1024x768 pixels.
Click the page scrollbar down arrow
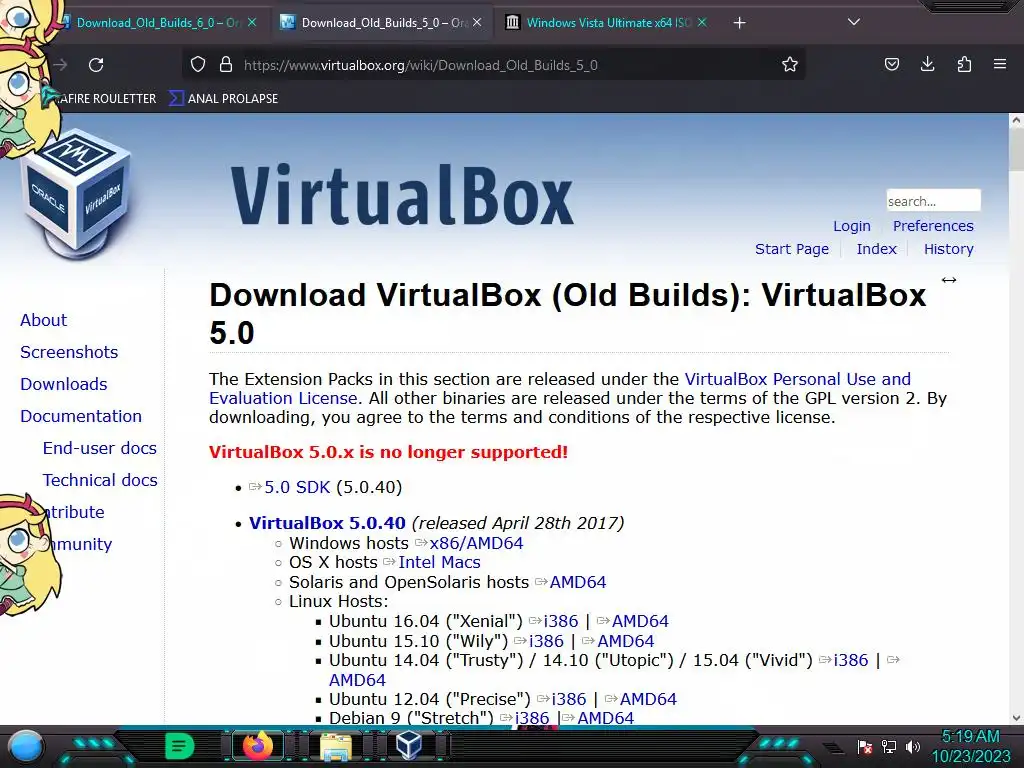click(x=1016, y=717)
